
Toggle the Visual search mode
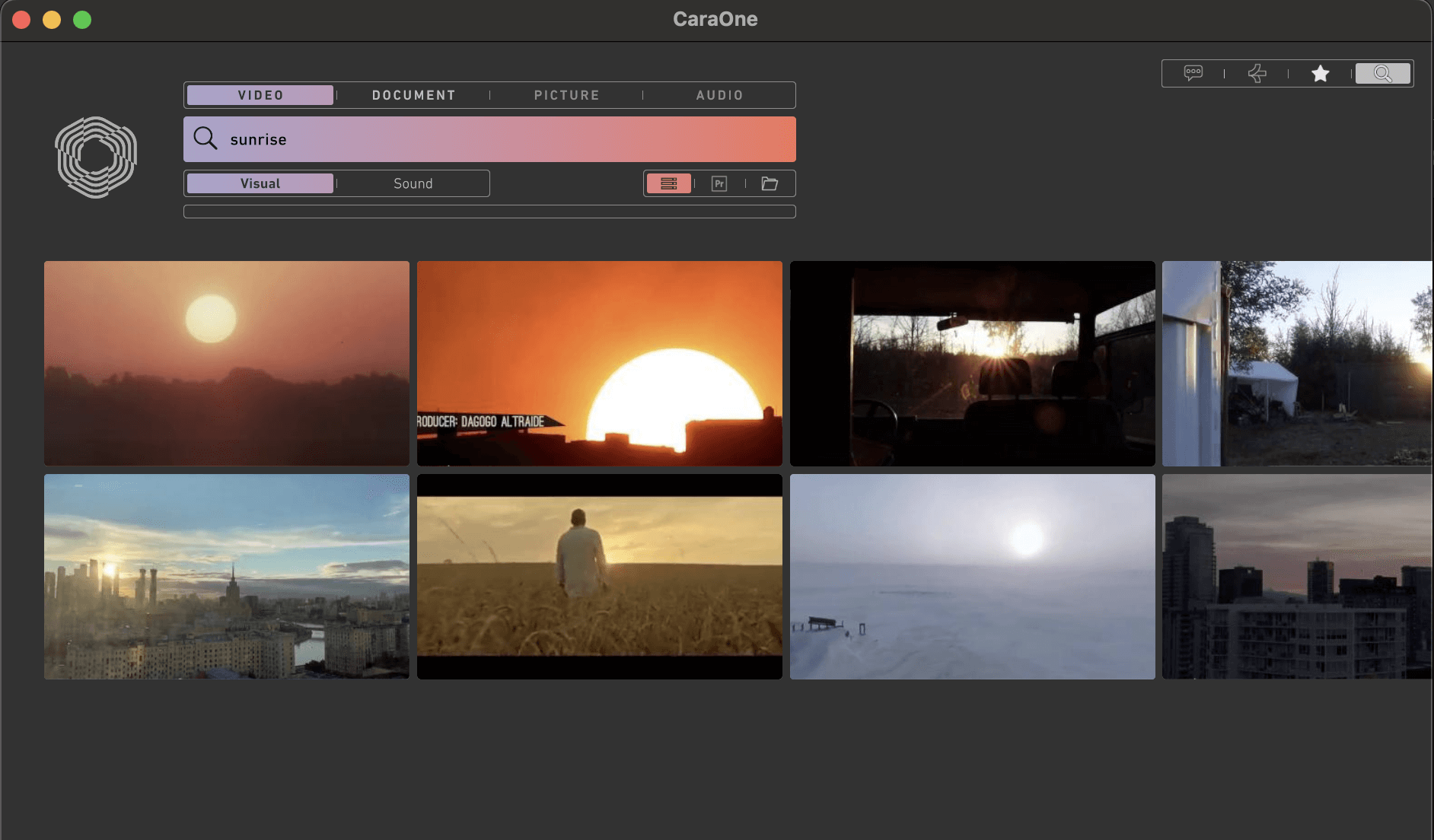coord(260,183)
